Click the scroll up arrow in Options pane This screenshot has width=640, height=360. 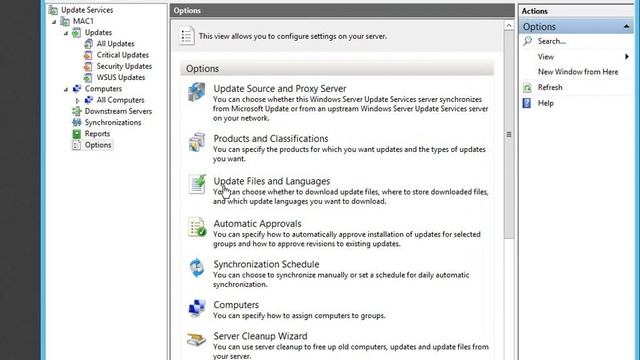(509, 26)
